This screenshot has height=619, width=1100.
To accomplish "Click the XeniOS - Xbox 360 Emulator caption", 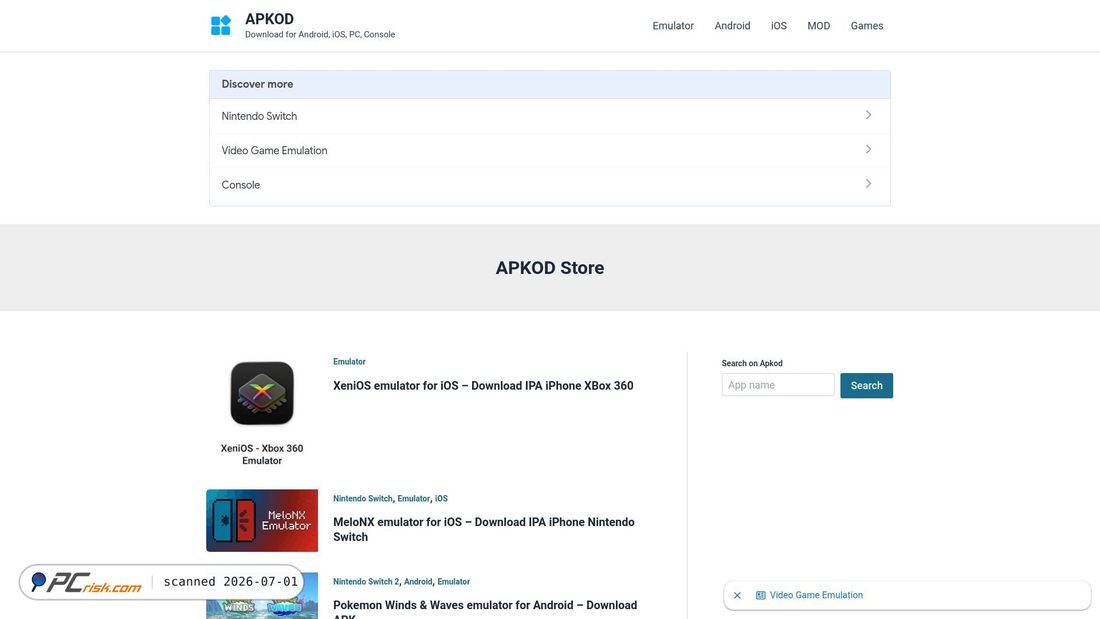I will 262,454.
